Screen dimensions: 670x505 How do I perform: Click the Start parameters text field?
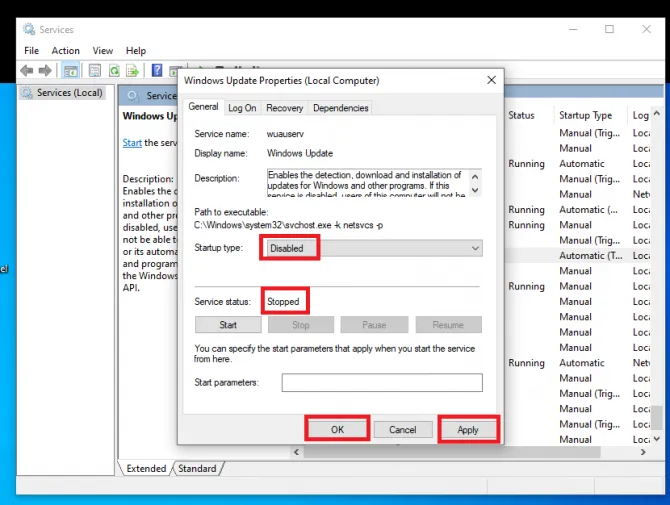pyautogui.click(x=381, y=383)
